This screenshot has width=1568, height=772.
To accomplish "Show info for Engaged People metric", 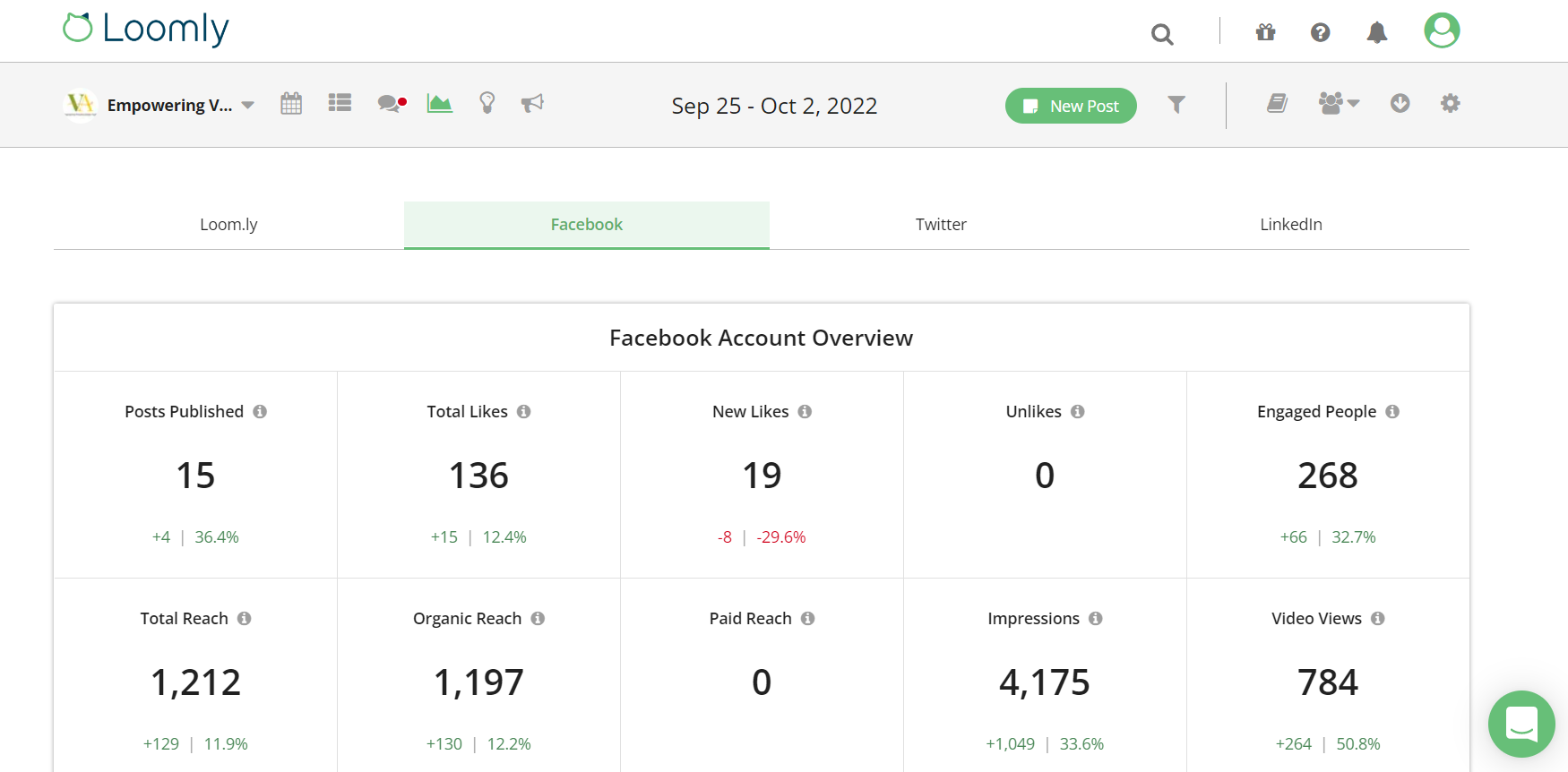I will 1392,412.
